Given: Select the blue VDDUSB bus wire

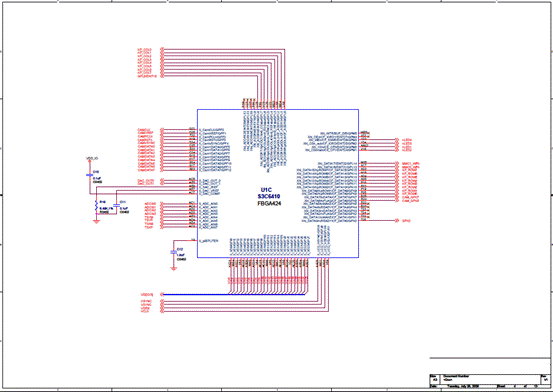Looking at the screenshot, I should 234,294.
